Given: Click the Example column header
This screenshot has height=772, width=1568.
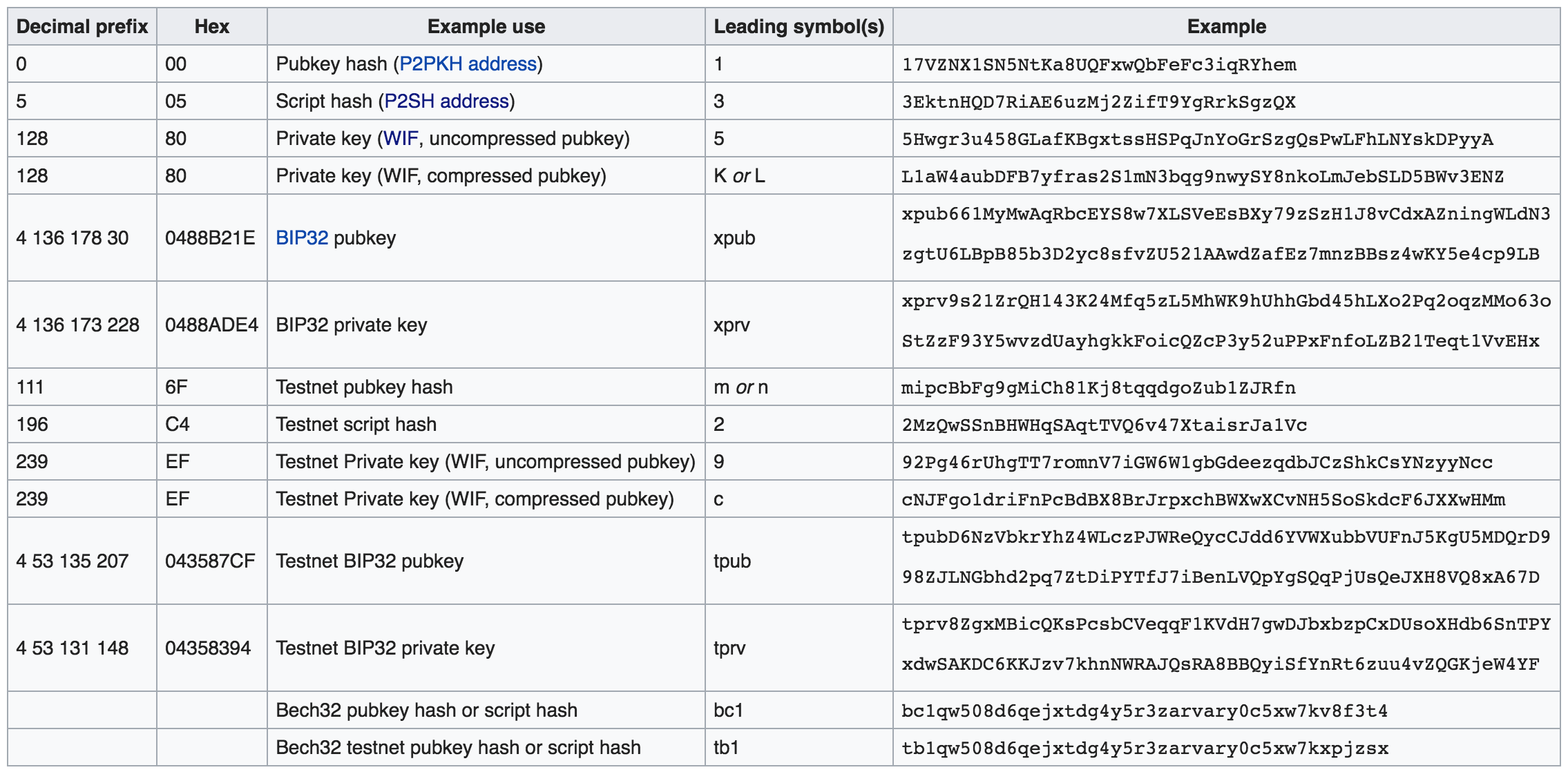Looking at the screenshot, I should (x=1226, y=27).
